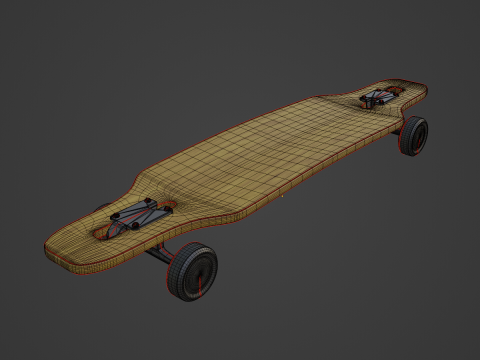Select the far rear wheel
480x360 pixels.
coord(413,136)
